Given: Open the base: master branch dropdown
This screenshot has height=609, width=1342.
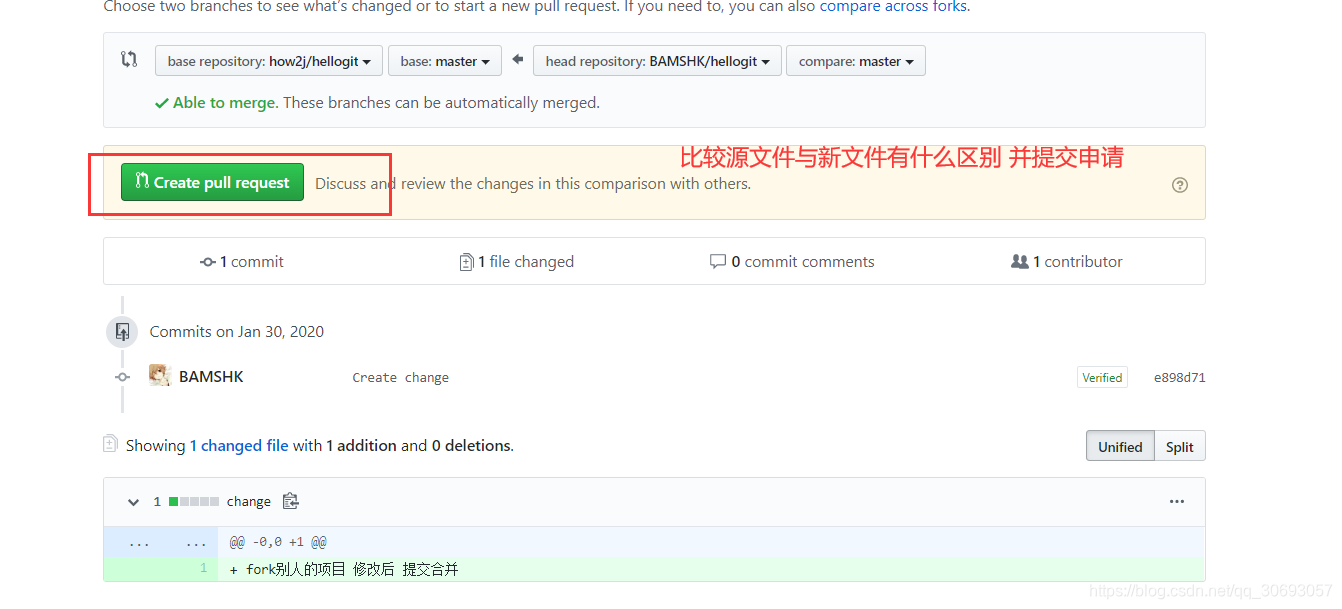Looking at the screenshot, I should pyautogui.click(x=444, y=61).
